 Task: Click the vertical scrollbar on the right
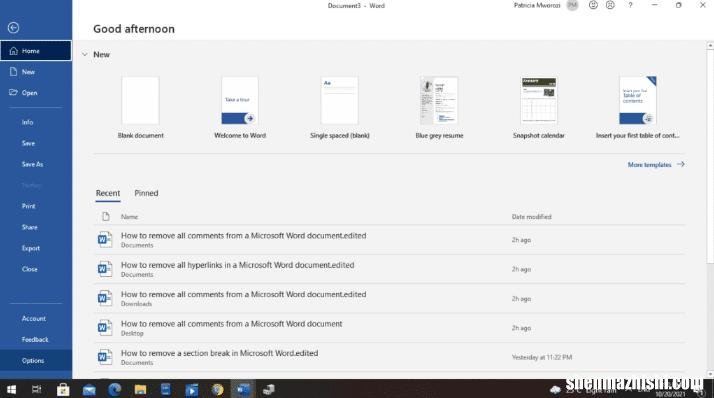tap(710, 156)
